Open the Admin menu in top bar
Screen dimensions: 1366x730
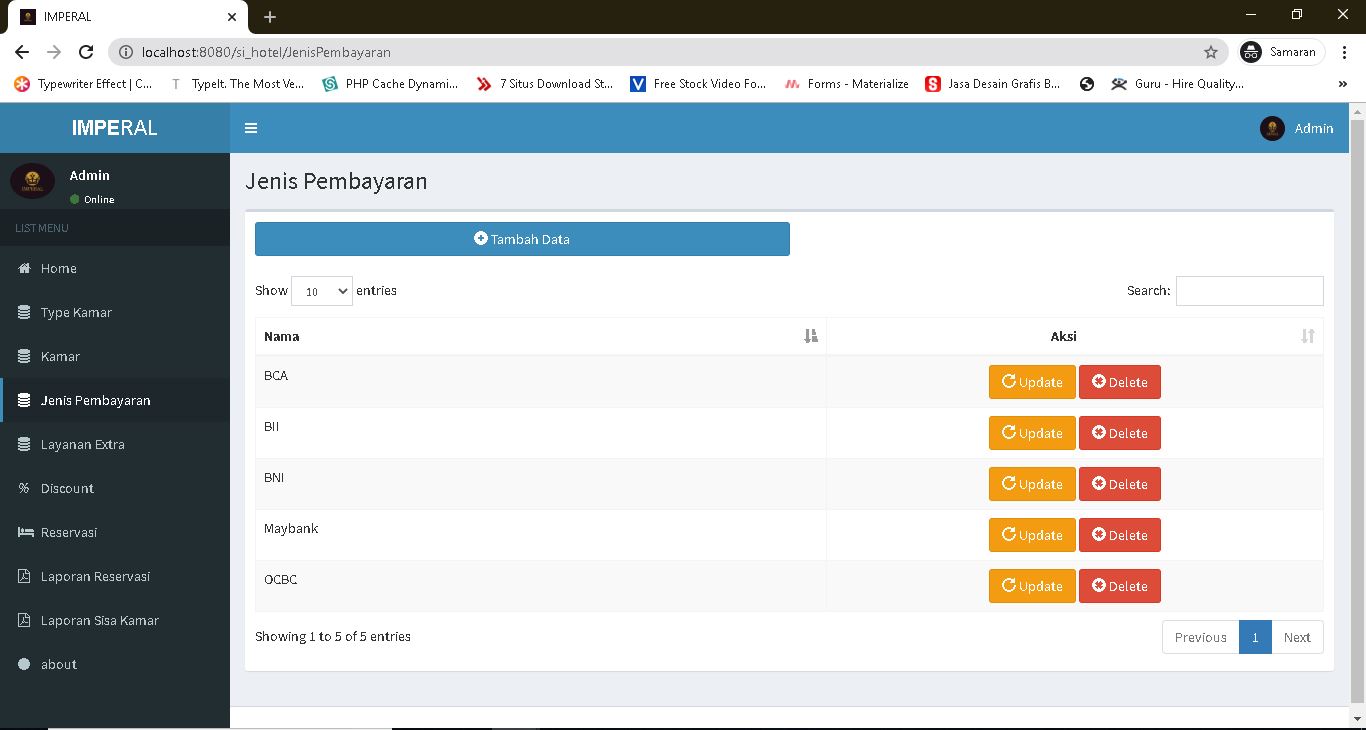click(1297, 128)
